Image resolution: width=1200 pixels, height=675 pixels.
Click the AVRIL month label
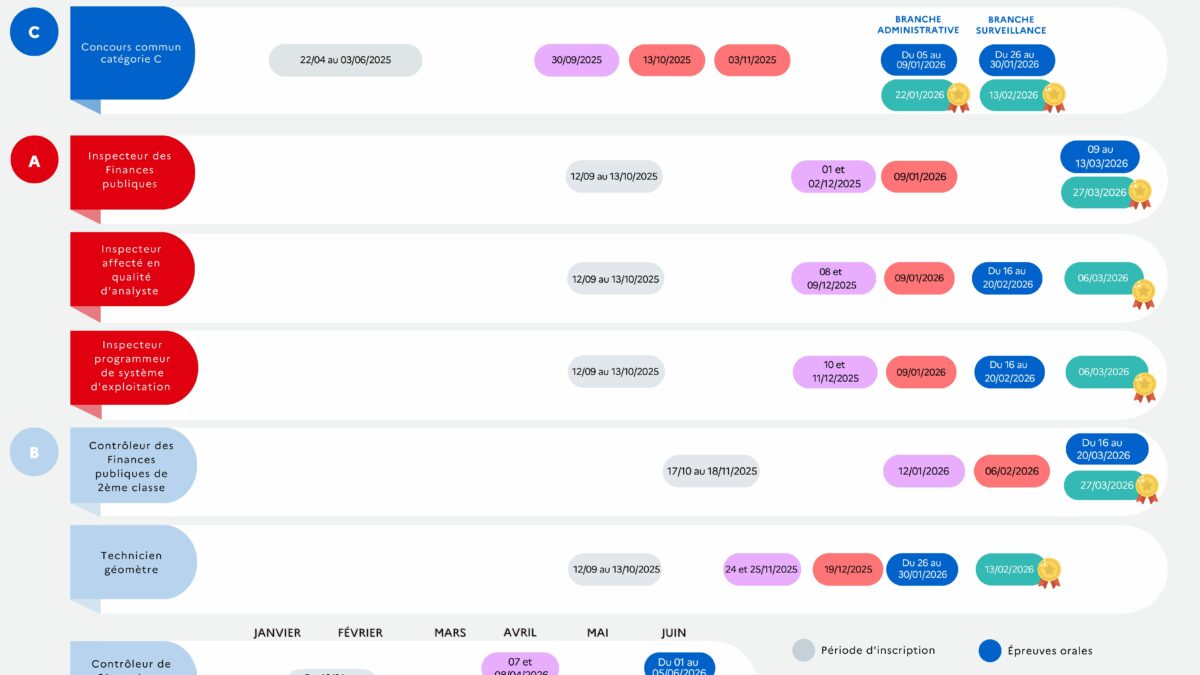tap(520, 633)
